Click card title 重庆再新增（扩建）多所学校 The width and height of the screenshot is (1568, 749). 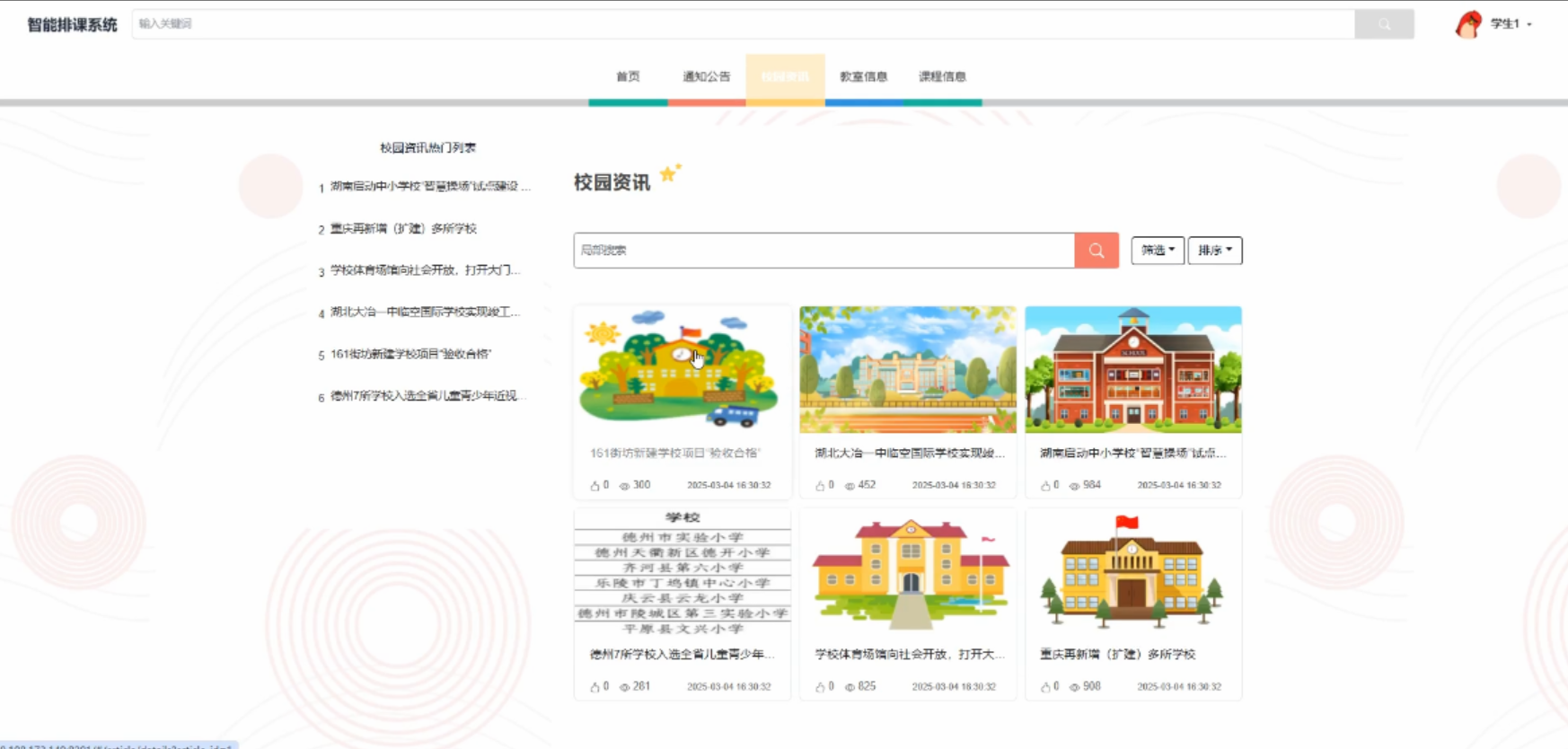click(1117, 655)
